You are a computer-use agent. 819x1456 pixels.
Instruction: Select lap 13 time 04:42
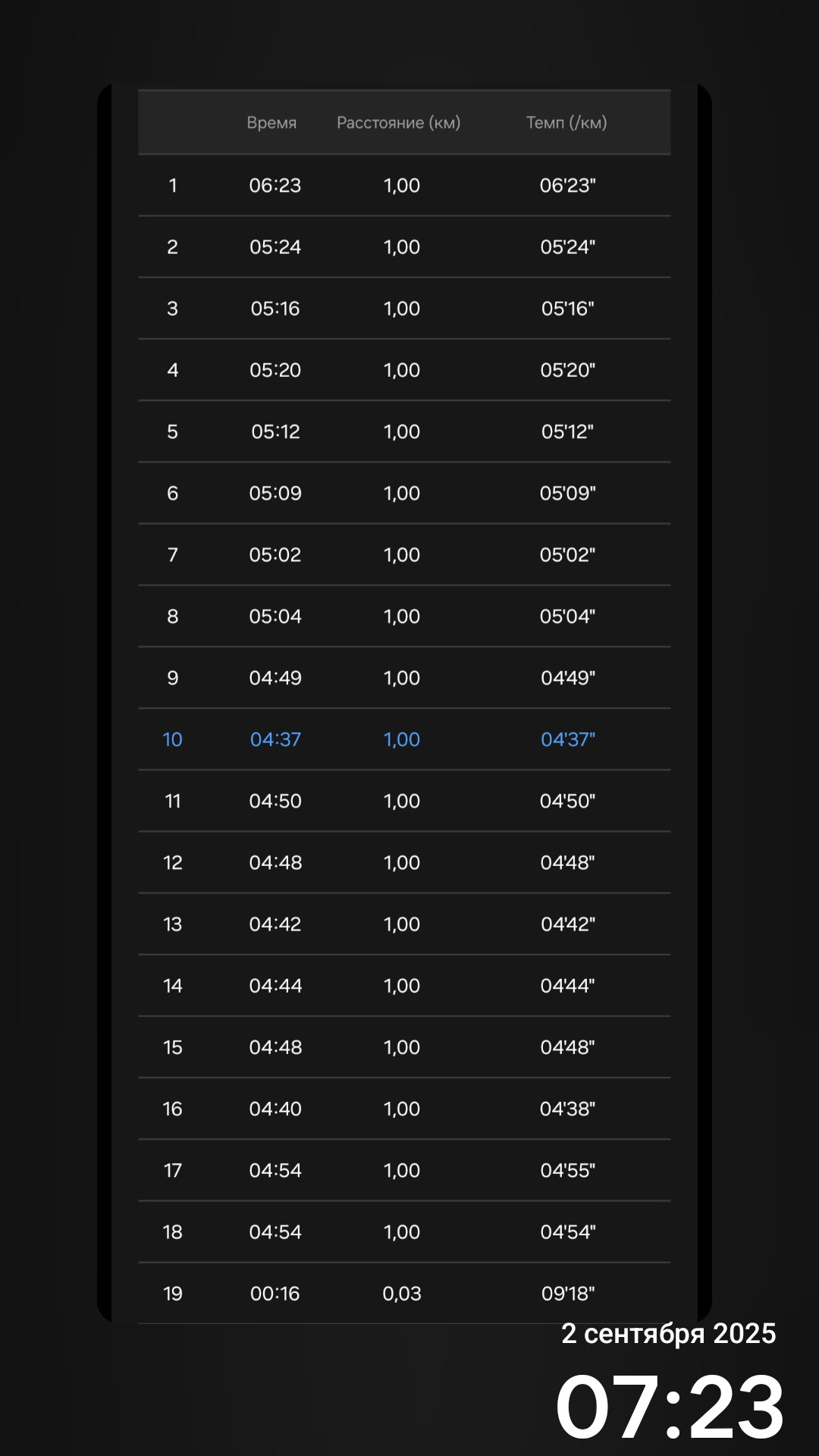pyautogui.click(x=275, y=924)
